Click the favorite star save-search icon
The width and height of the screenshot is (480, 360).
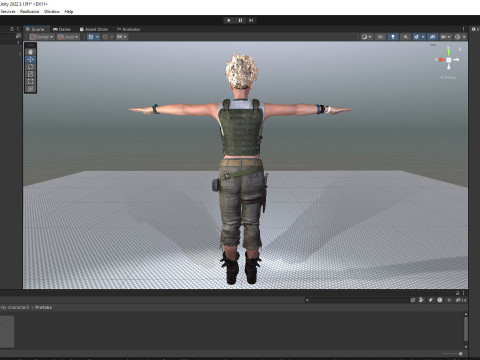click(449, 300)
